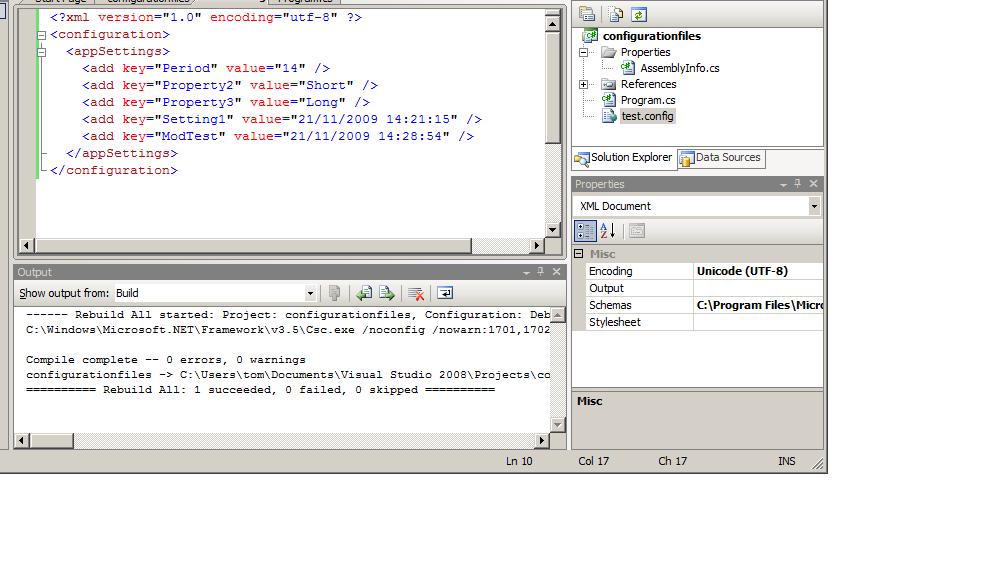Click the Alphabetical sort icon in Properties panel
997x587 pixels.
pyautogui.click(x=608, y=231)
